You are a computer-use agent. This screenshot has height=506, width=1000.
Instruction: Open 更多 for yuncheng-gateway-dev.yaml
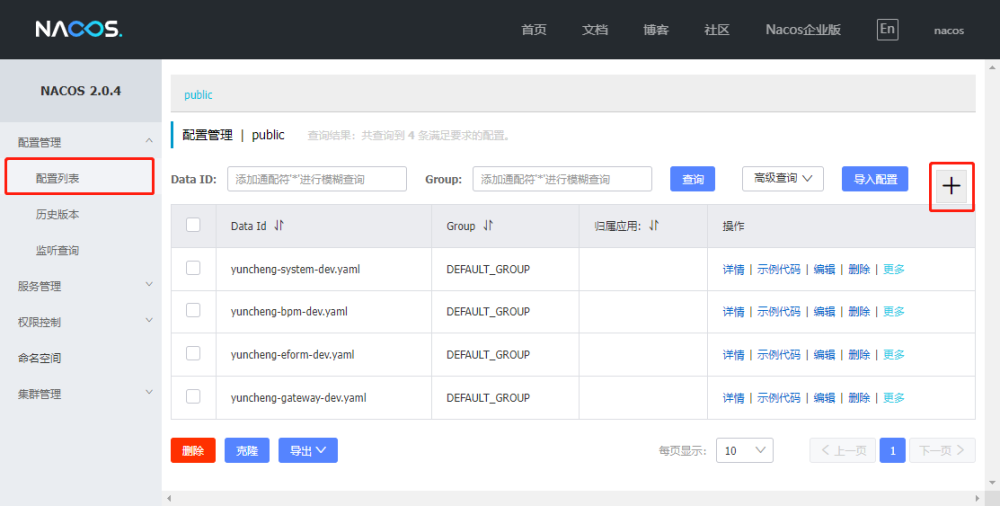[893, 398]
